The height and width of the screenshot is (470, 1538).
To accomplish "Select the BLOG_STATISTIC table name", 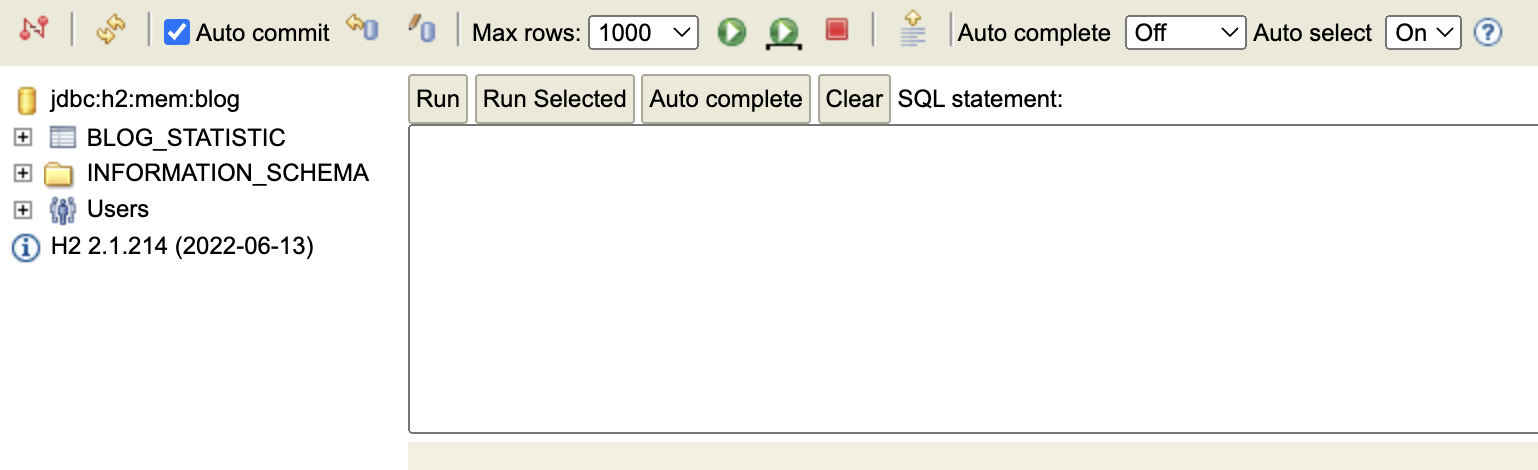I will [186, 138].
